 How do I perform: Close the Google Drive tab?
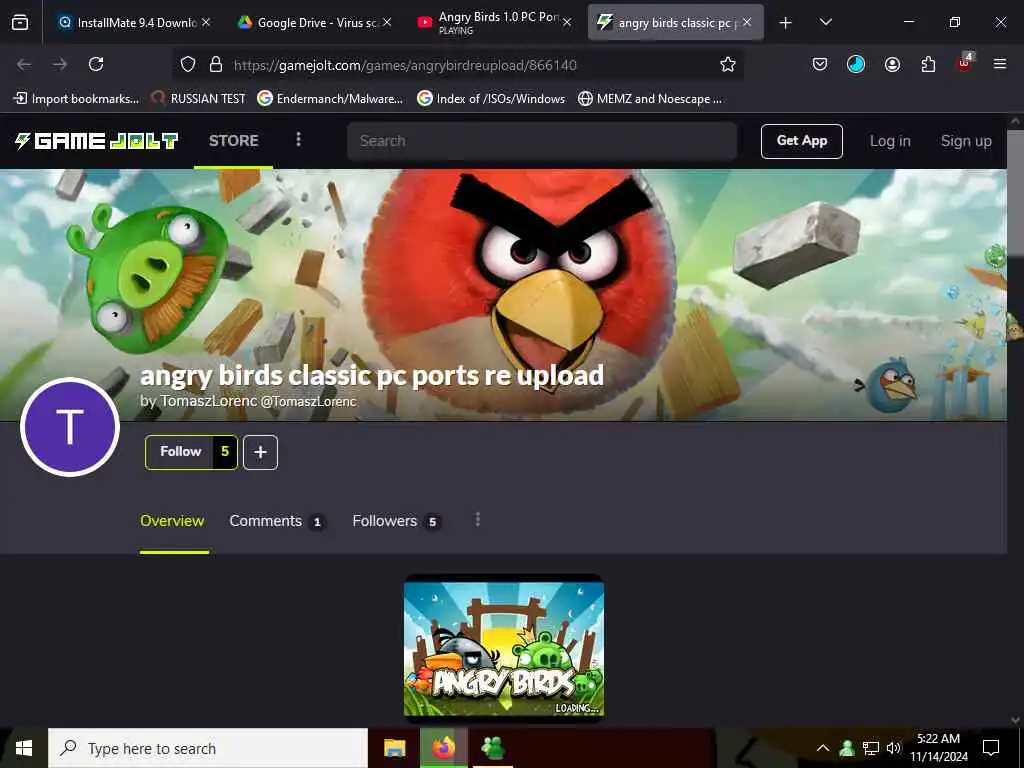coord(387,22)
